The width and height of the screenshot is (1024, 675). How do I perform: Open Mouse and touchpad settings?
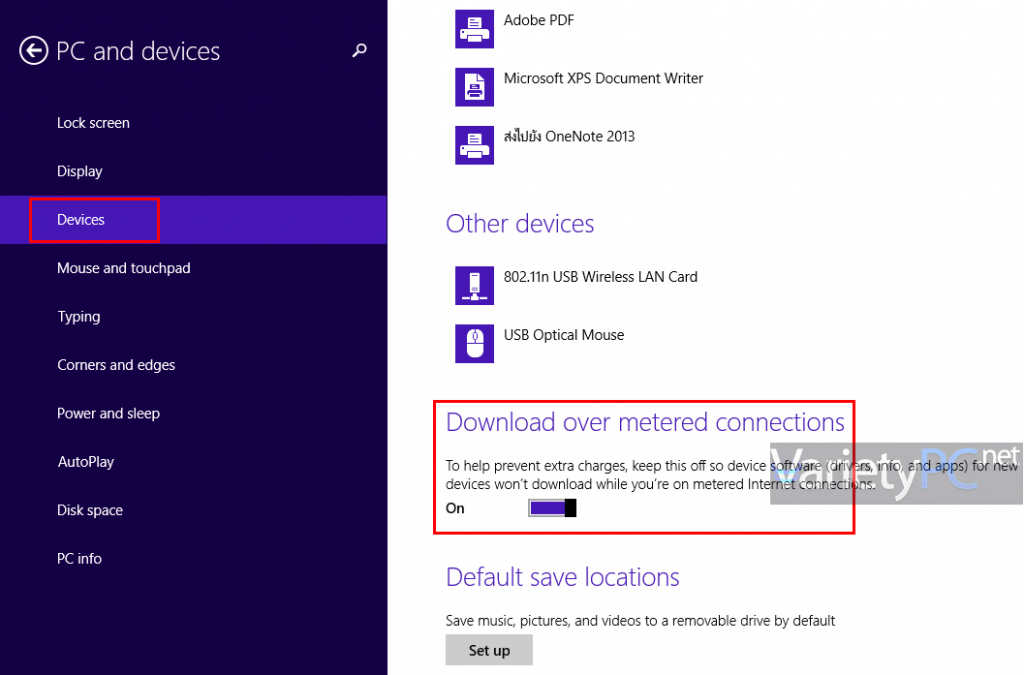point(123,268)
